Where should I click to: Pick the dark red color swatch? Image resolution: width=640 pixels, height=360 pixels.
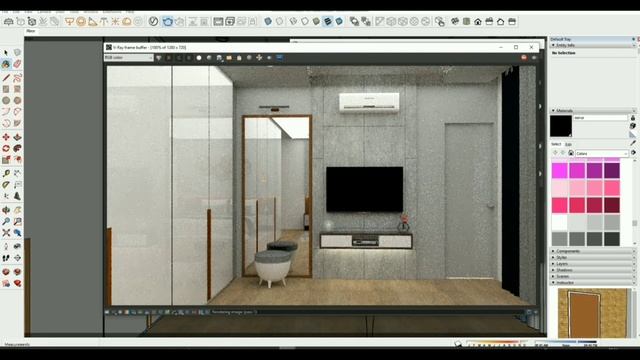point(612,205)
